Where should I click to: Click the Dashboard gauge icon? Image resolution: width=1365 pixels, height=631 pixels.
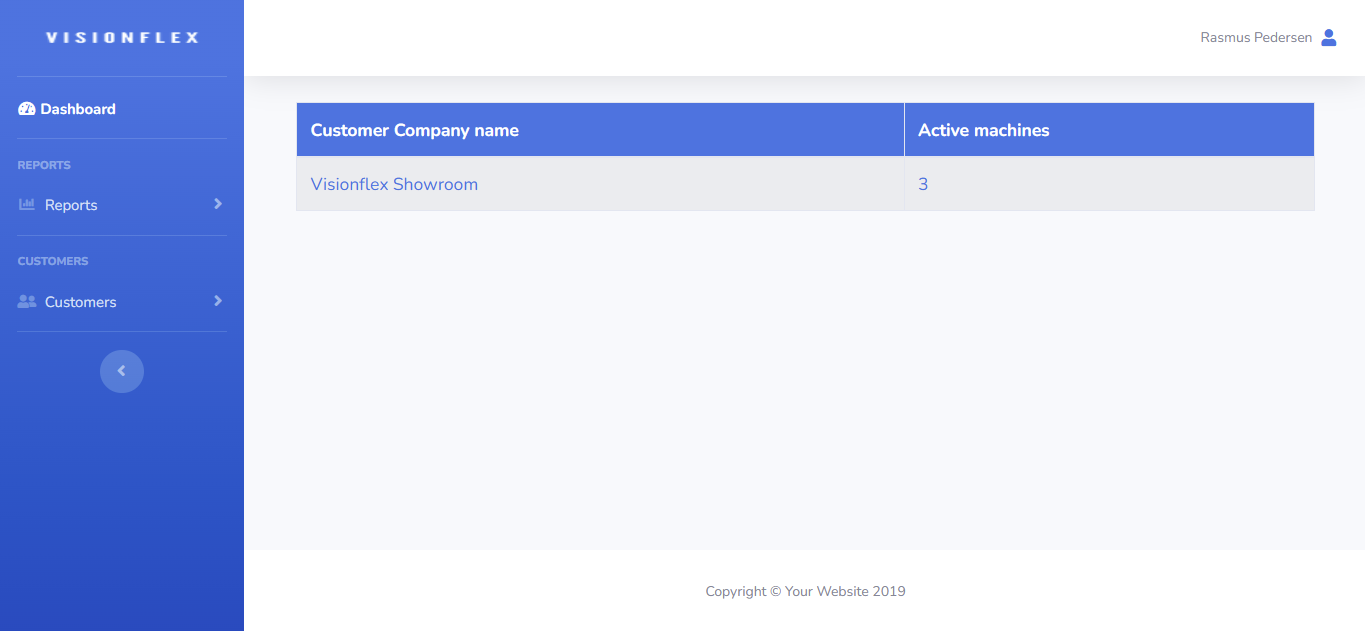click(x=27, y=109)
